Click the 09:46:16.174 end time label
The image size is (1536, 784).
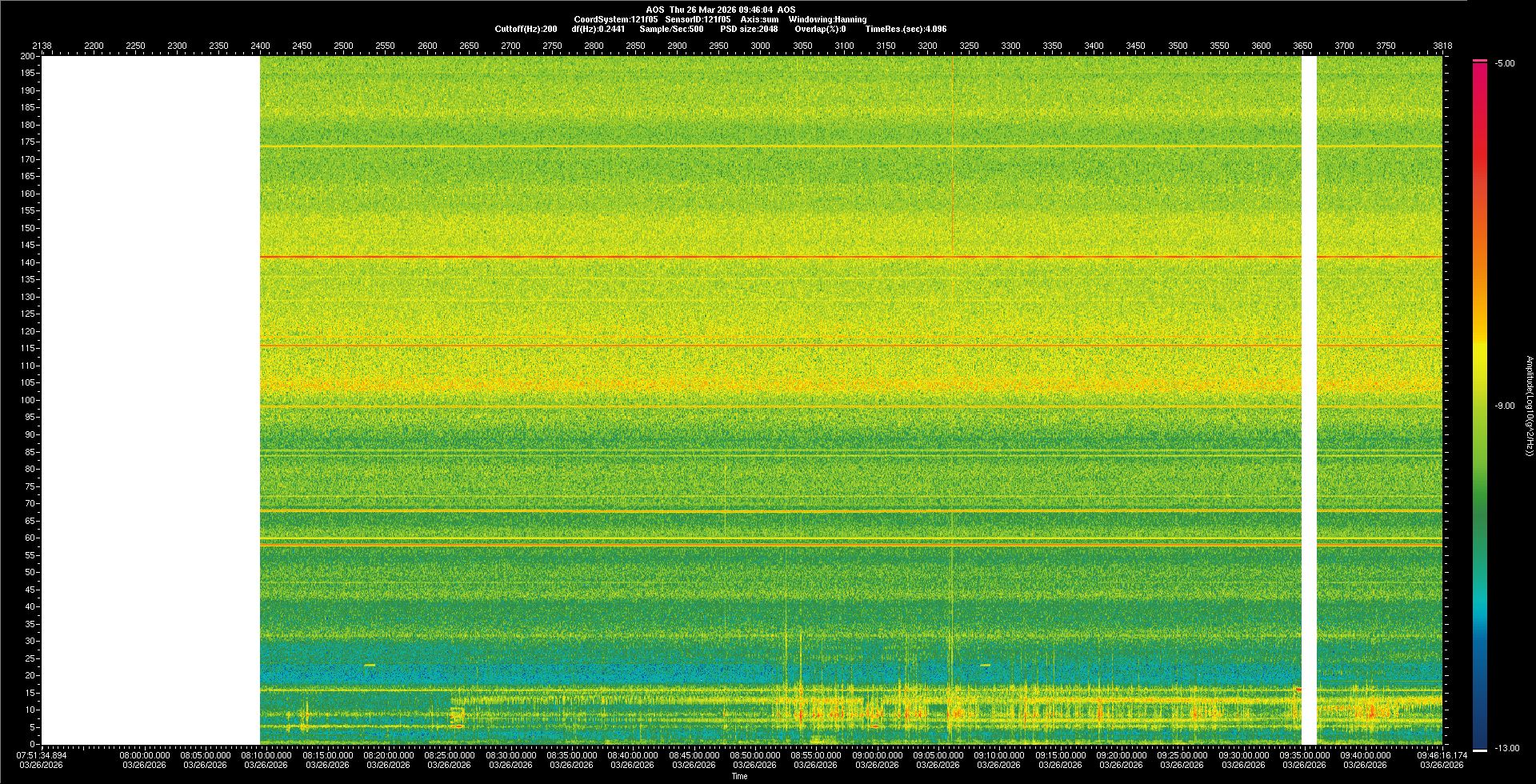[x=1442, y=755]
